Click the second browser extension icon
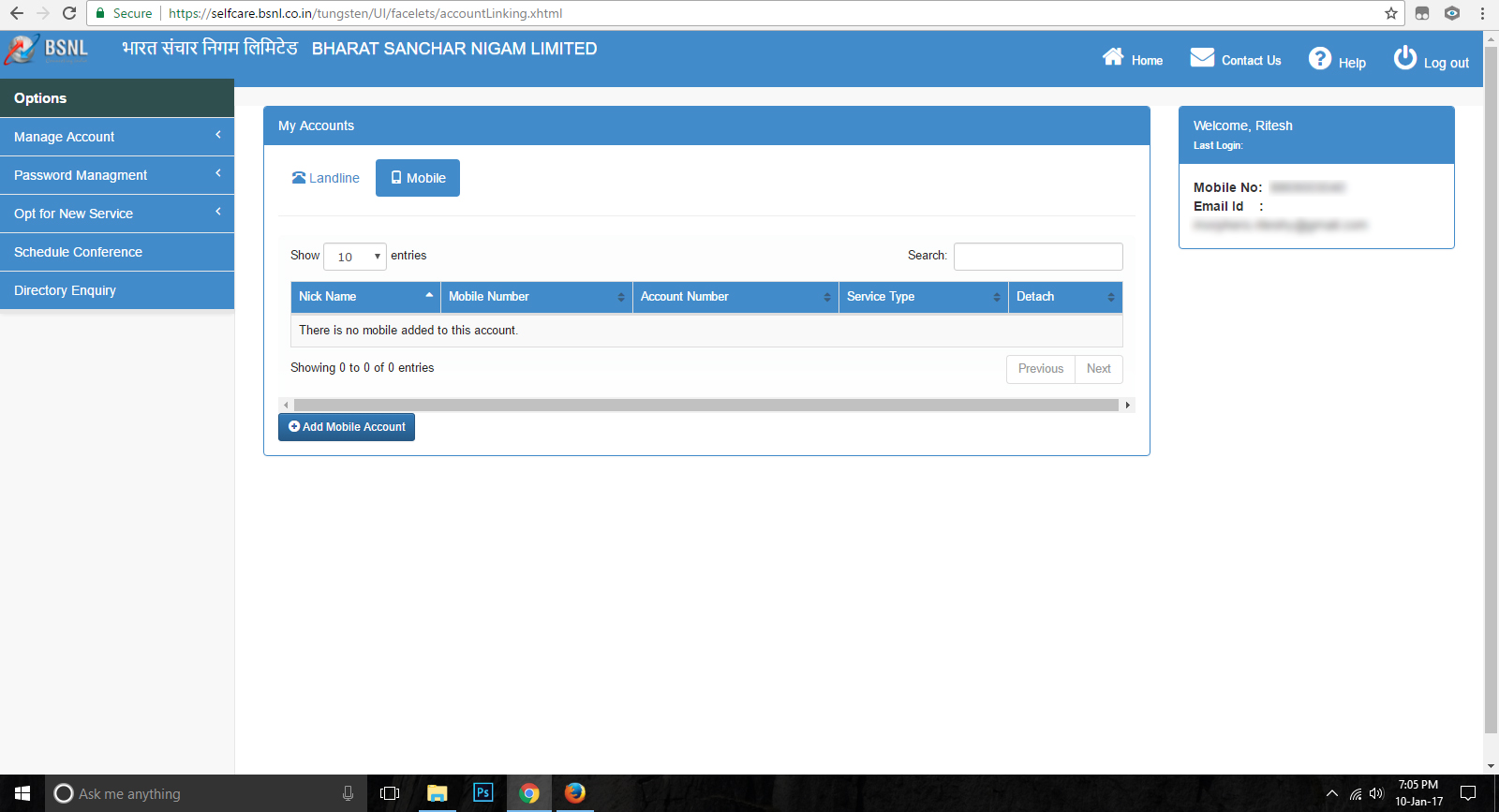 [x=1452, y=13]
